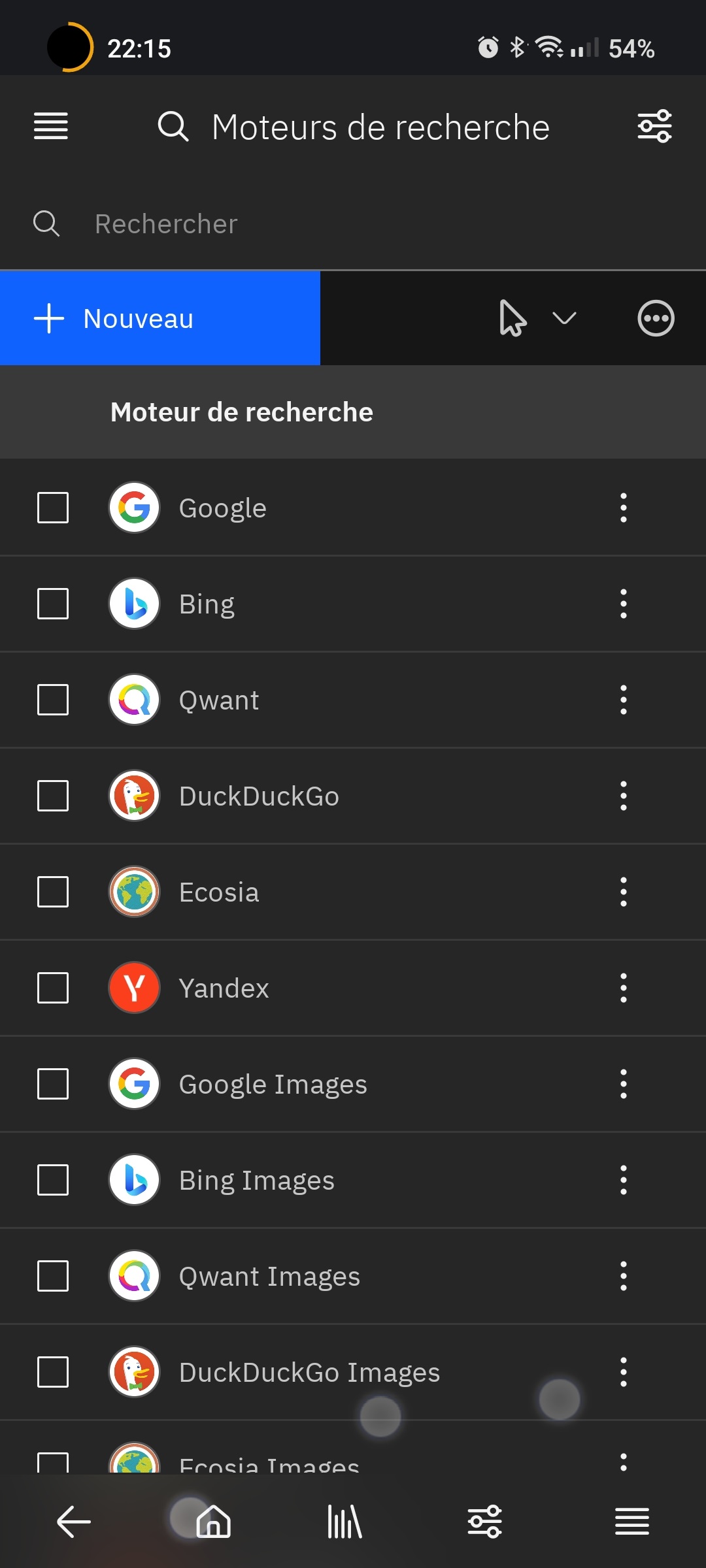
Task: Go back using the bottom arrow
Action: coord(73,1522)
